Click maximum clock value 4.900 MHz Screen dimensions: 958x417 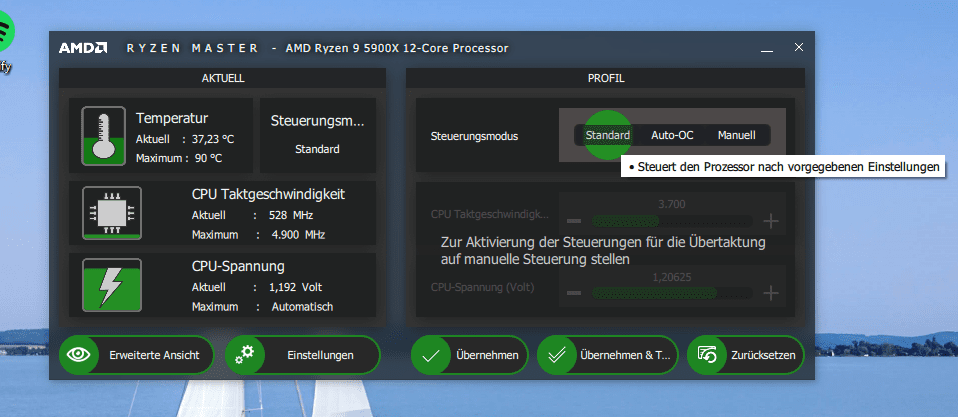[296, 234]
